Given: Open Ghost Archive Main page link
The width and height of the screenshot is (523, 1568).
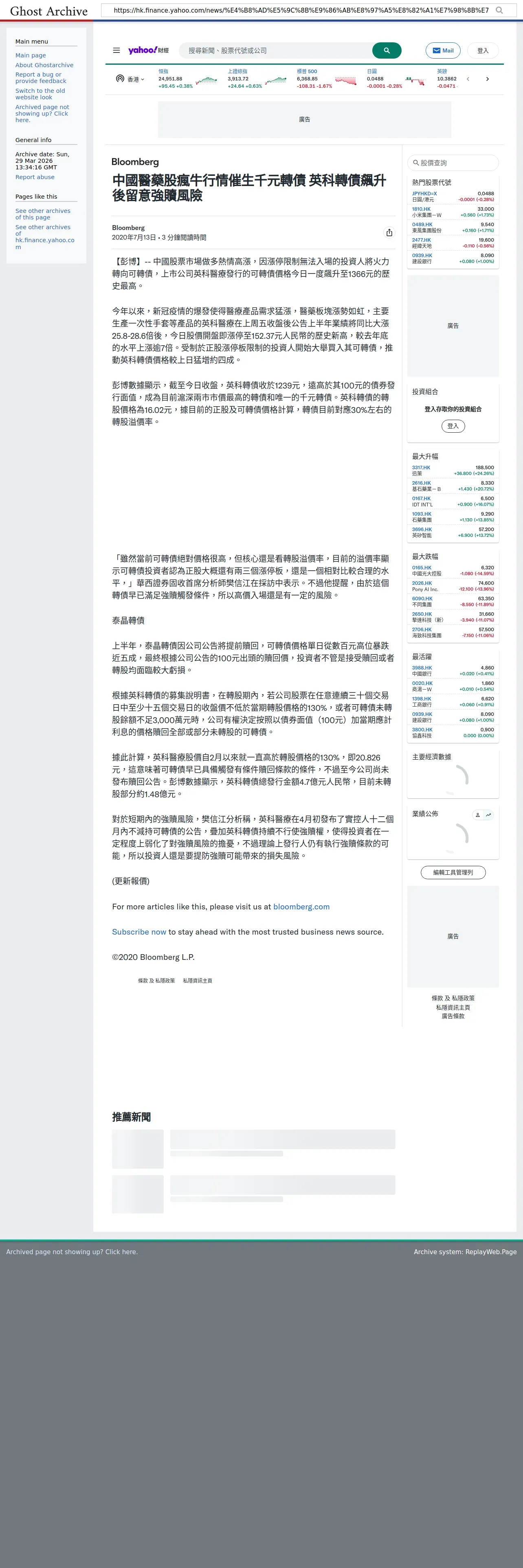Looking at the screenshot, I should pos(31,55).
